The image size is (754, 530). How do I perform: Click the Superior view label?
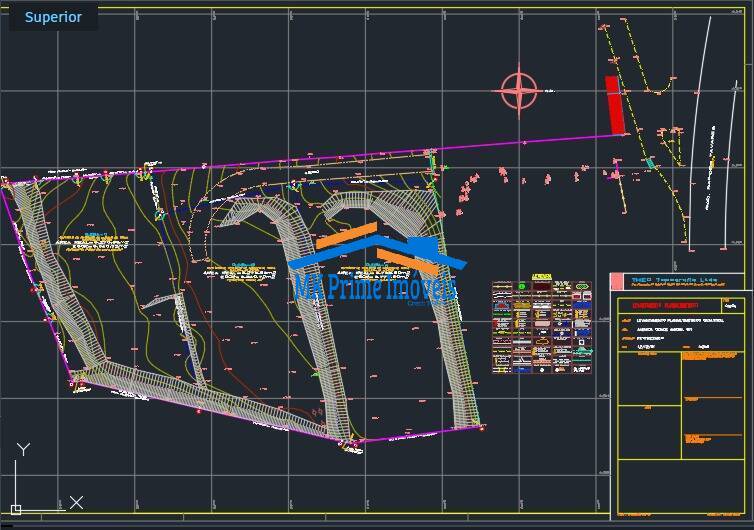tap(54, 17)
